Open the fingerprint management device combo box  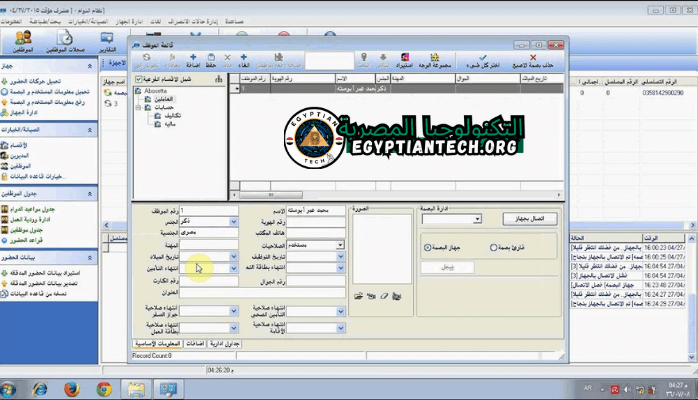(451, 219)
